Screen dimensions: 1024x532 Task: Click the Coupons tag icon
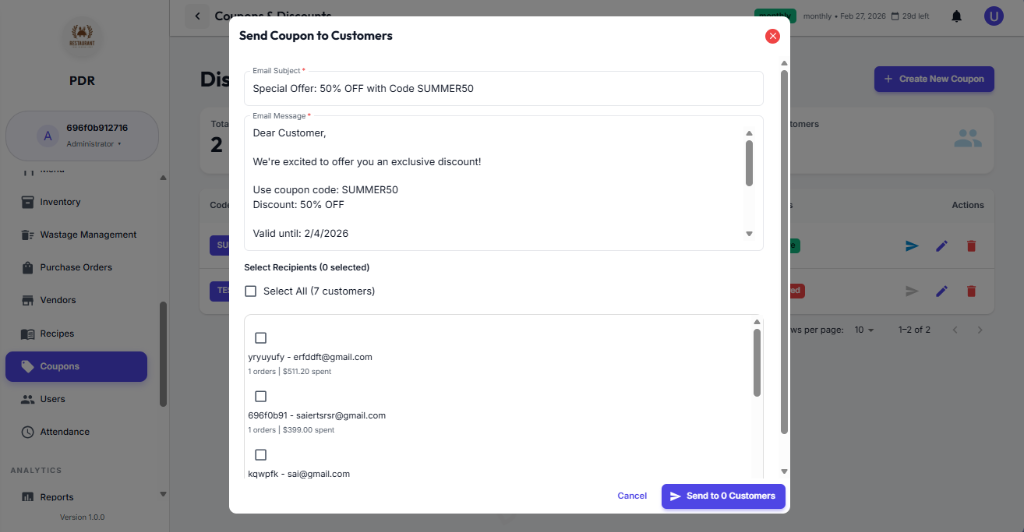[27, 366]
